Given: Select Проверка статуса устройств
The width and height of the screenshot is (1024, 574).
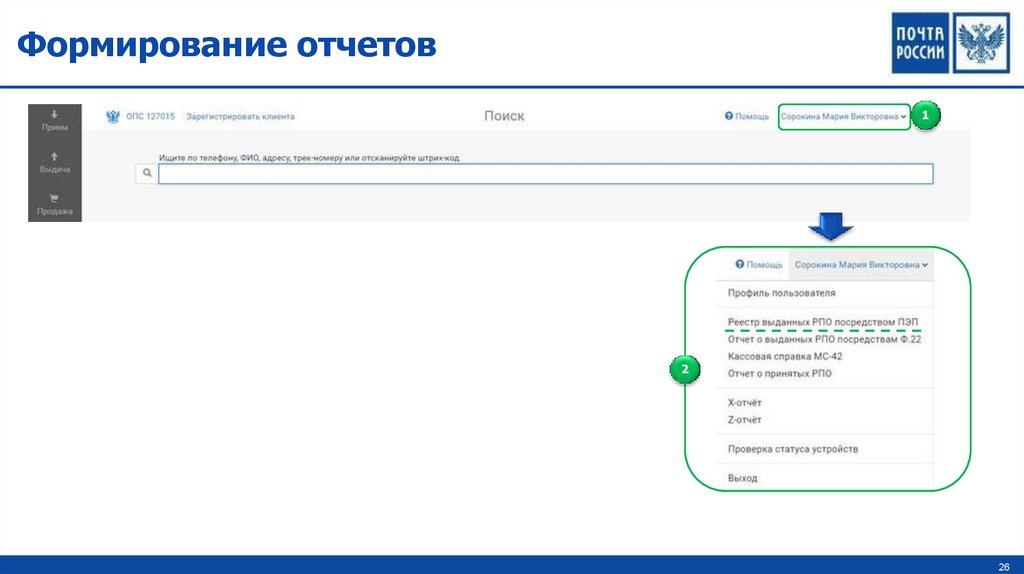Looking at the screenshot, I should 793,449.
